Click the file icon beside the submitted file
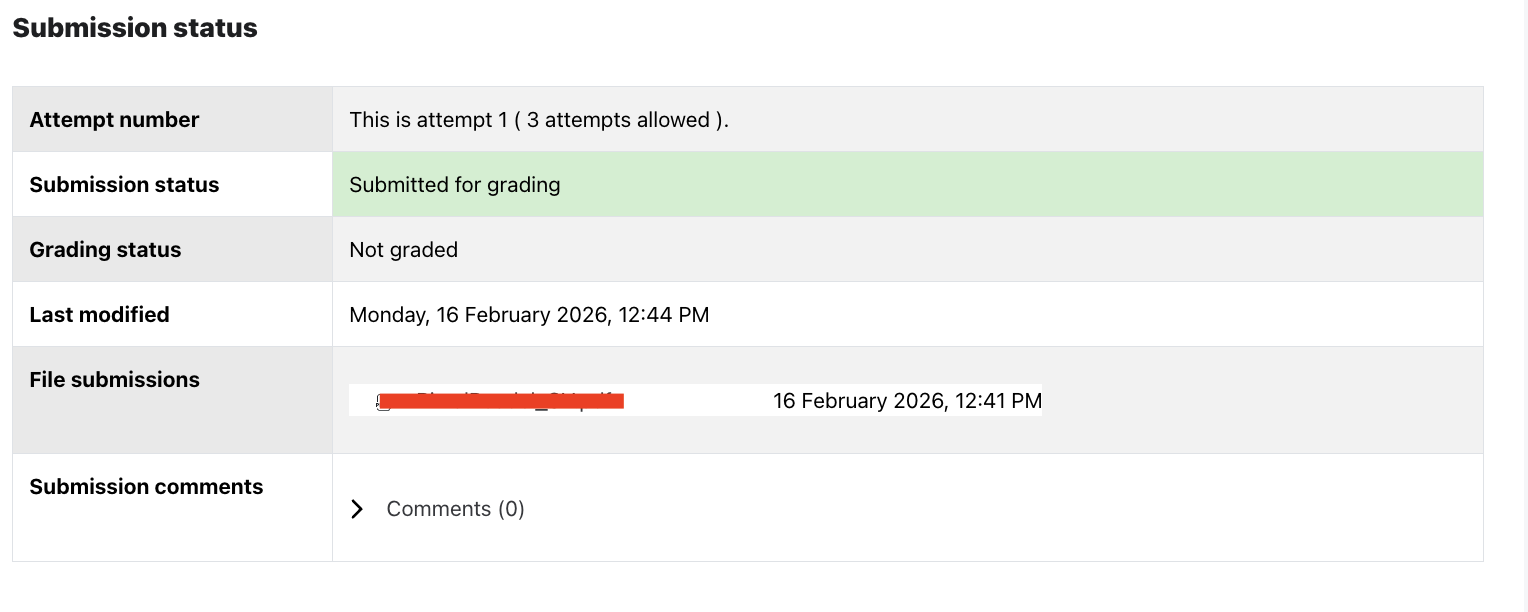 [383, 402]
